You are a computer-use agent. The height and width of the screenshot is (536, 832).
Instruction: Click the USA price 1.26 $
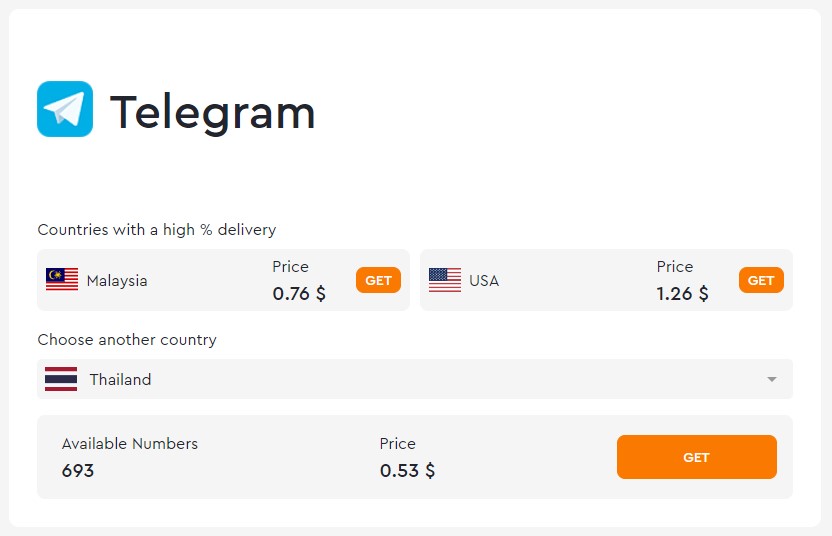[682, 293]
